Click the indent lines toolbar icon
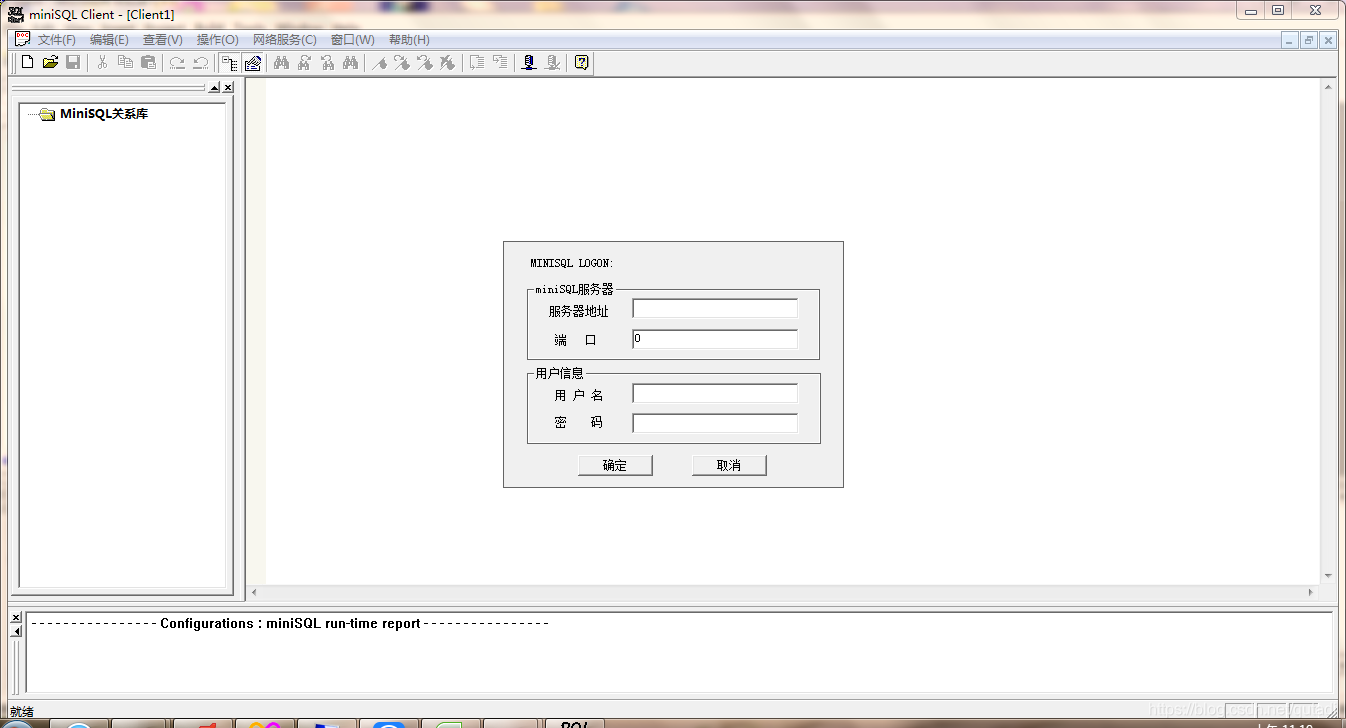1346x728 pixels. pyautogui.click(x=477, y=62)
